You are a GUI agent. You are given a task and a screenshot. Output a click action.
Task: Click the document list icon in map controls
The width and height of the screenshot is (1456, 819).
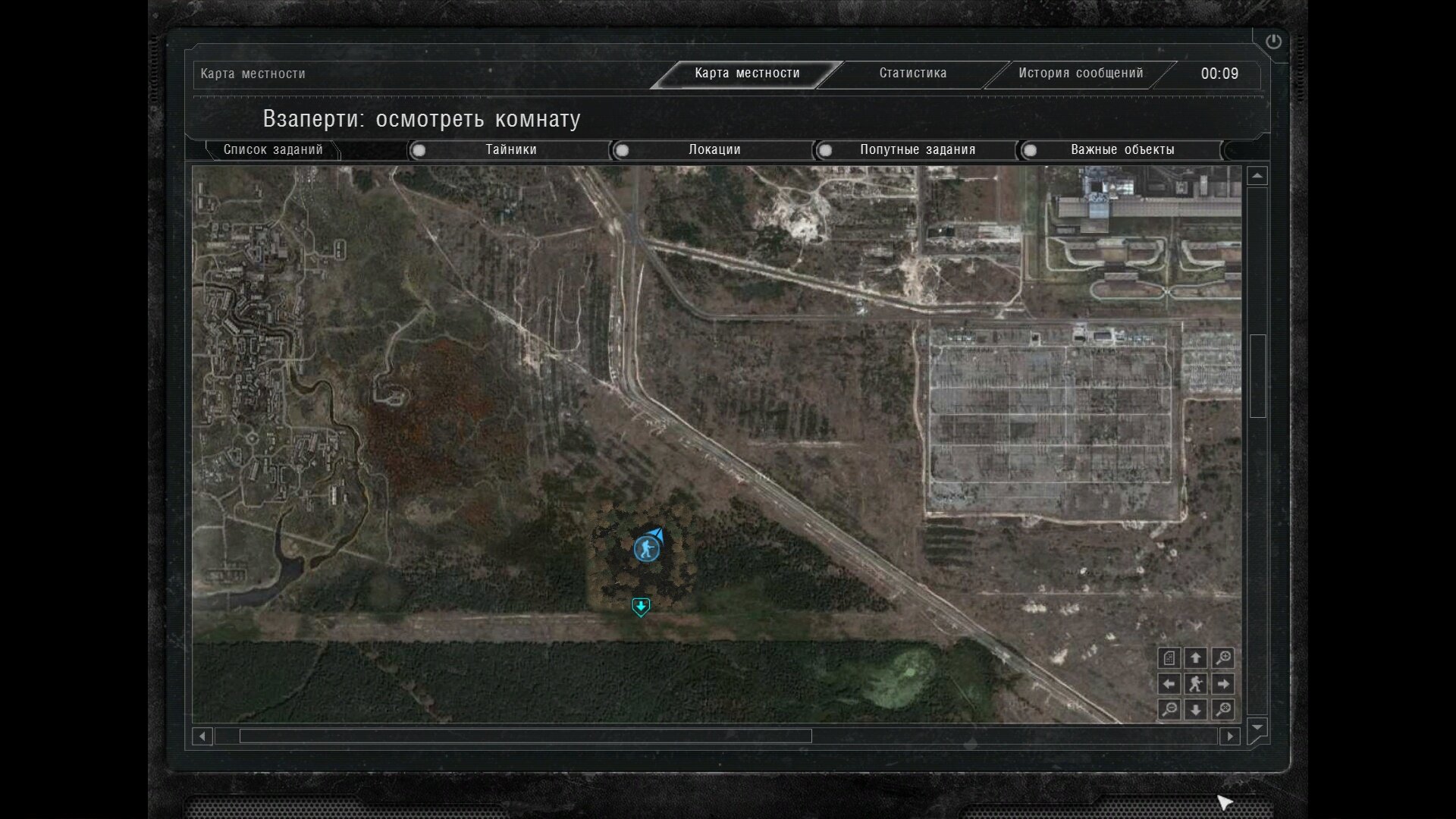point(1169,658)
